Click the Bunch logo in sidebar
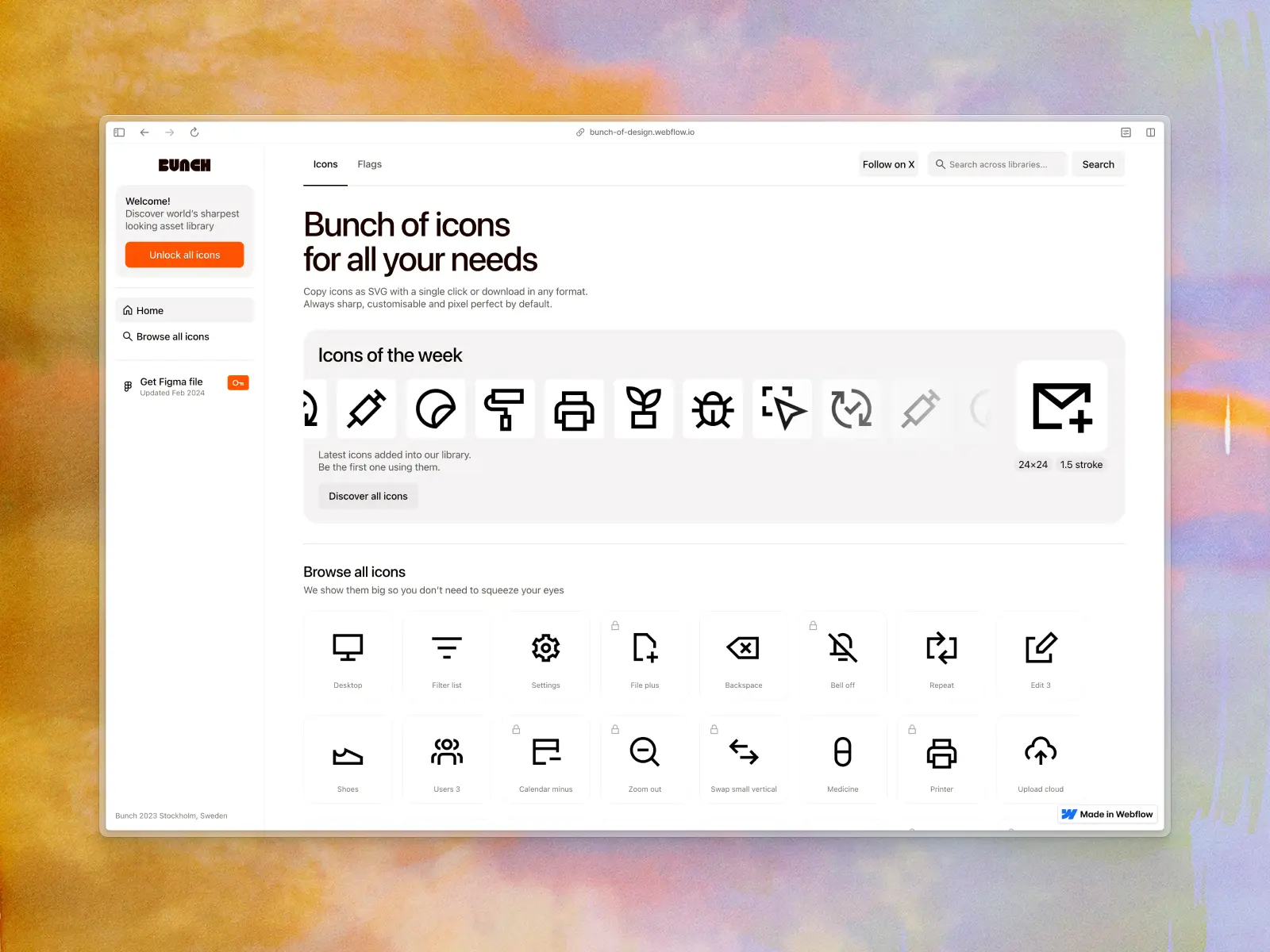 [x=184, y=165]
